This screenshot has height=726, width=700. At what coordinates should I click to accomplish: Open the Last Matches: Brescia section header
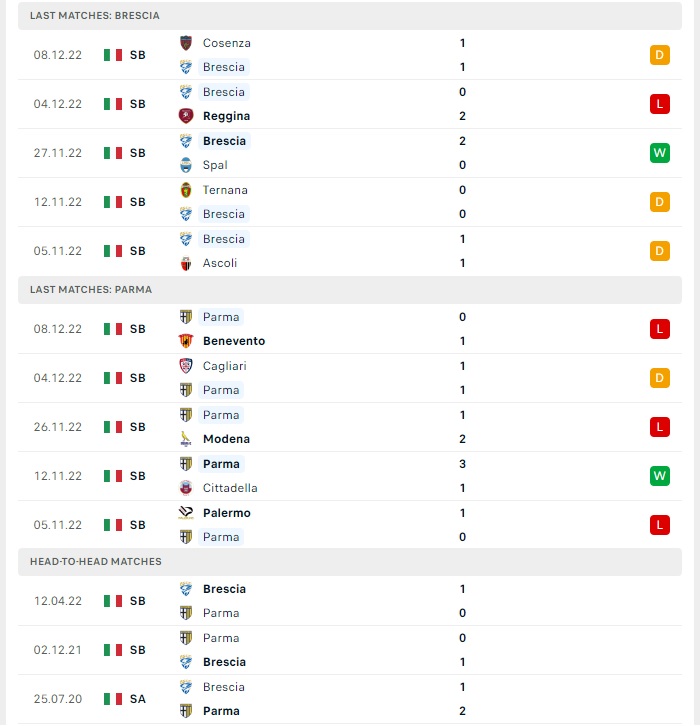(x=350, y=16)
